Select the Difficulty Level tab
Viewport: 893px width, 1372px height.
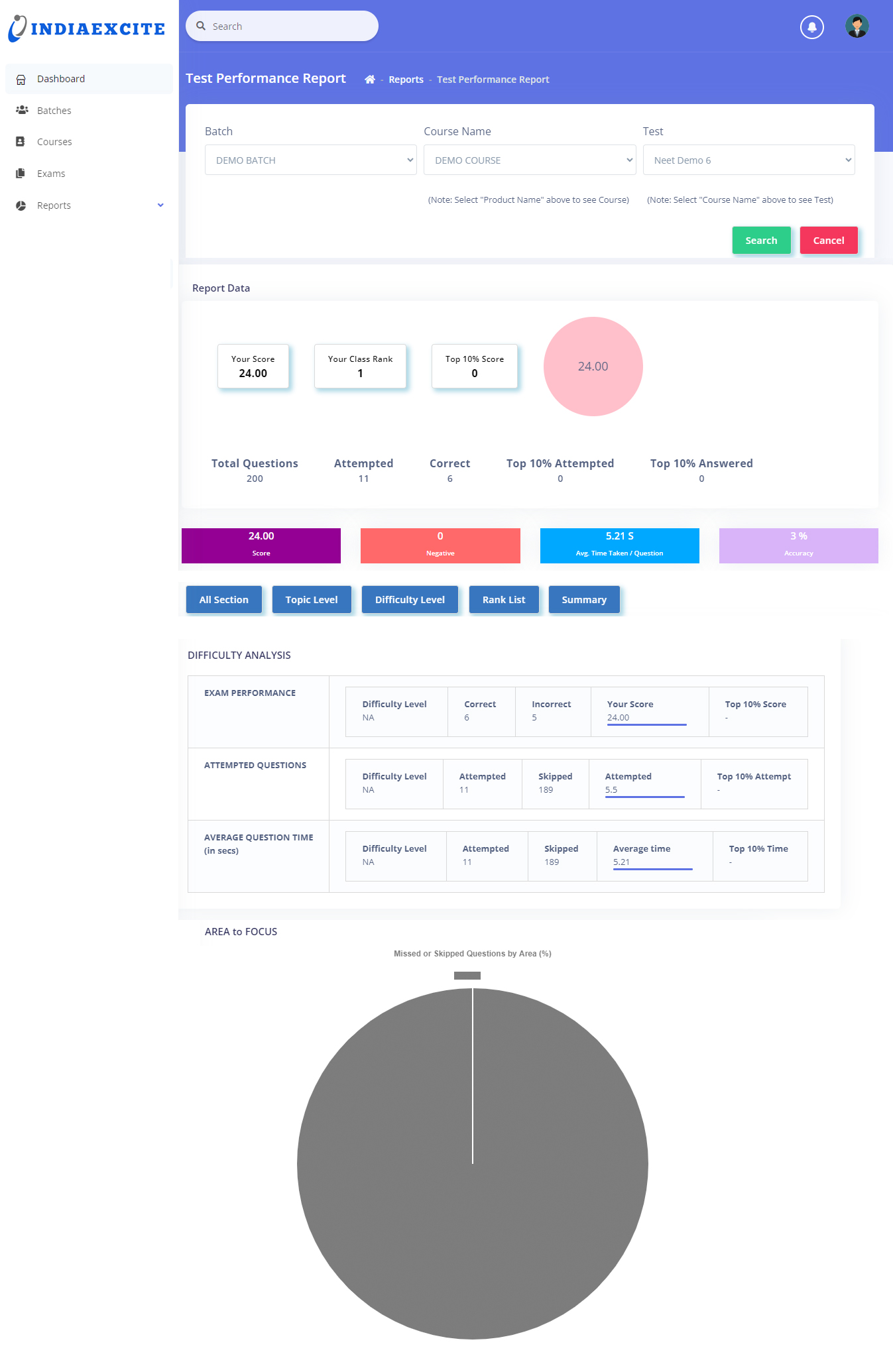410,600
